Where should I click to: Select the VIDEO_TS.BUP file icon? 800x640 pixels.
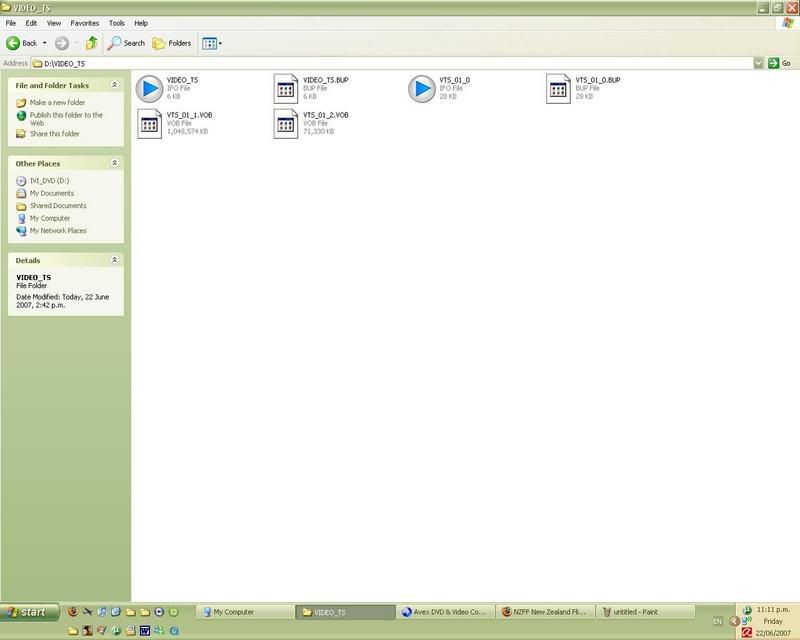coord(286,89)
